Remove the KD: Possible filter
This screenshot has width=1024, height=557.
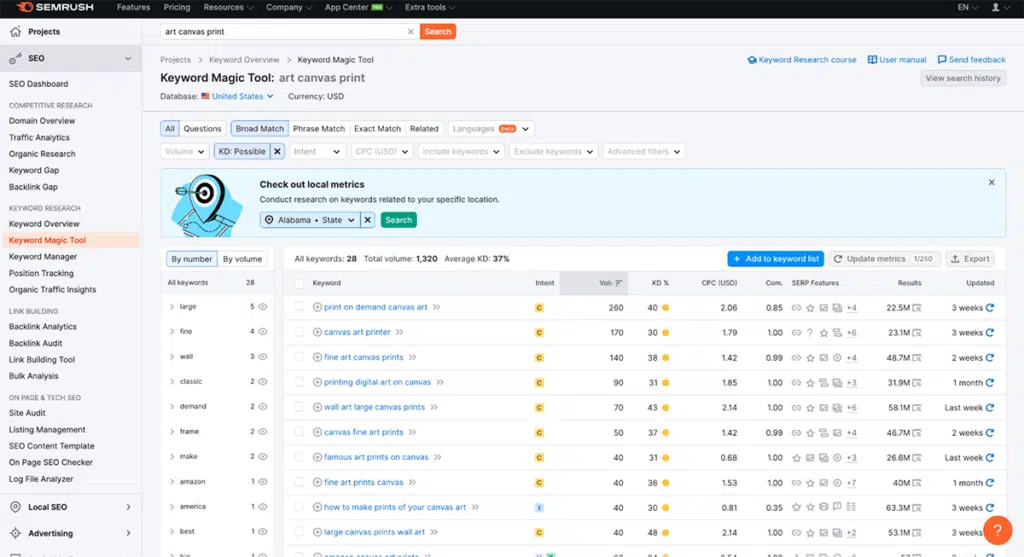click(278, 151)
